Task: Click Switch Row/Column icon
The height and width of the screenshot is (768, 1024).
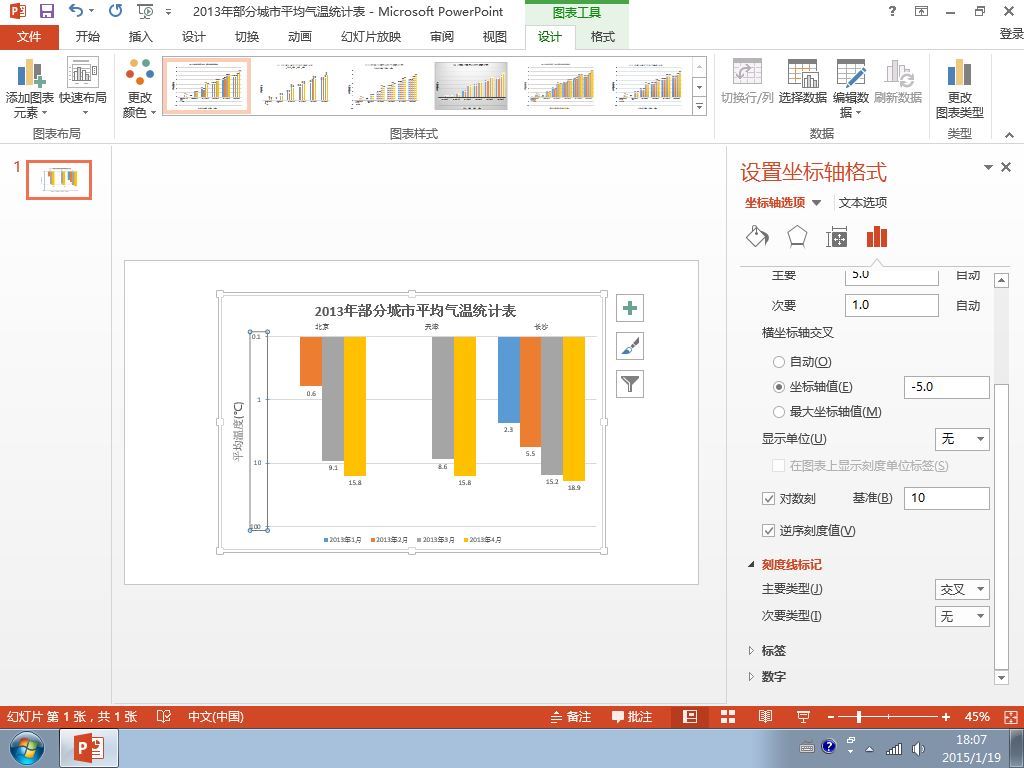Action: click(x=747, y=82)
